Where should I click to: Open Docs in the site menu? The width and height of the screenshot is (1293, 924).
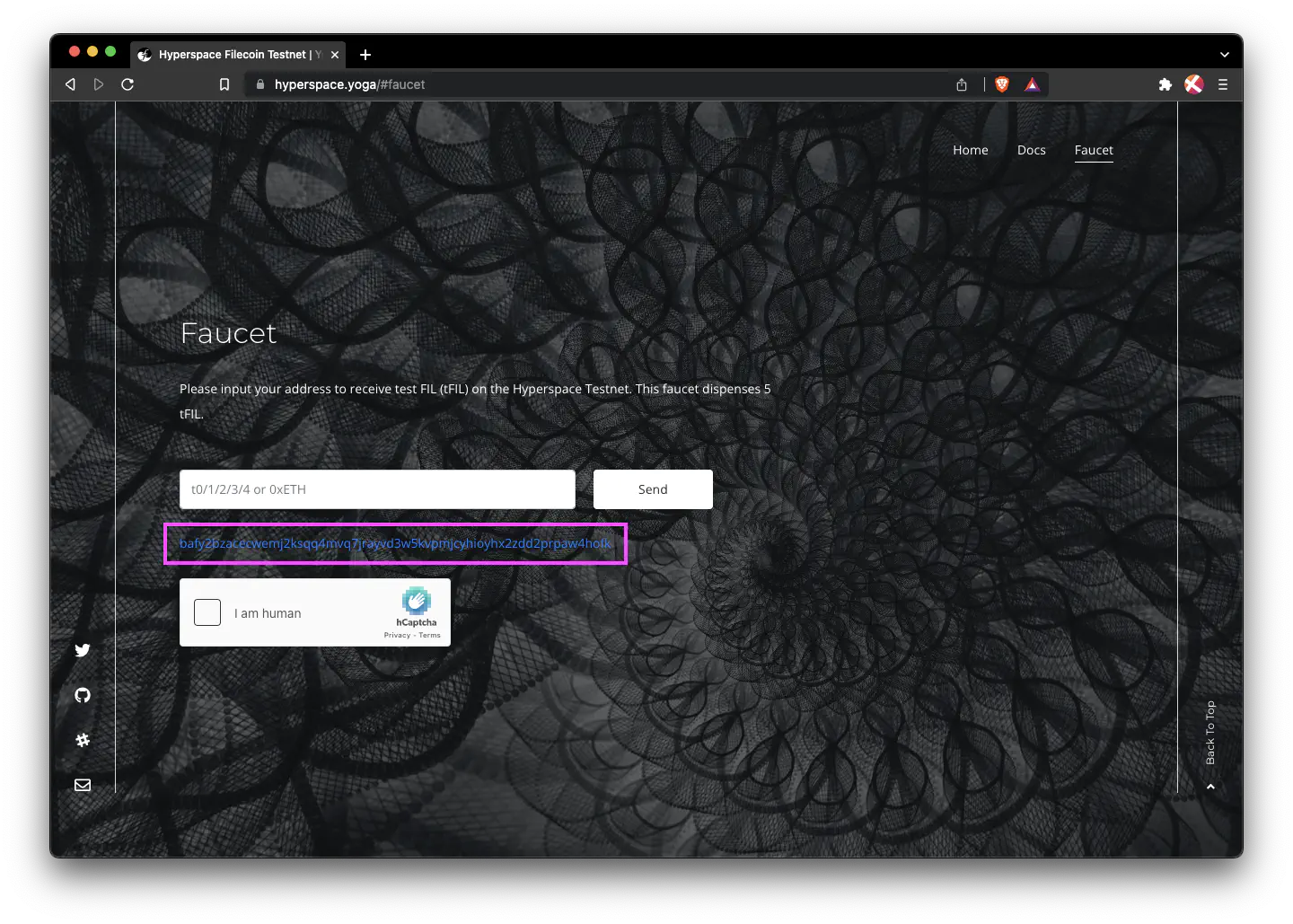coord(1032,150)
